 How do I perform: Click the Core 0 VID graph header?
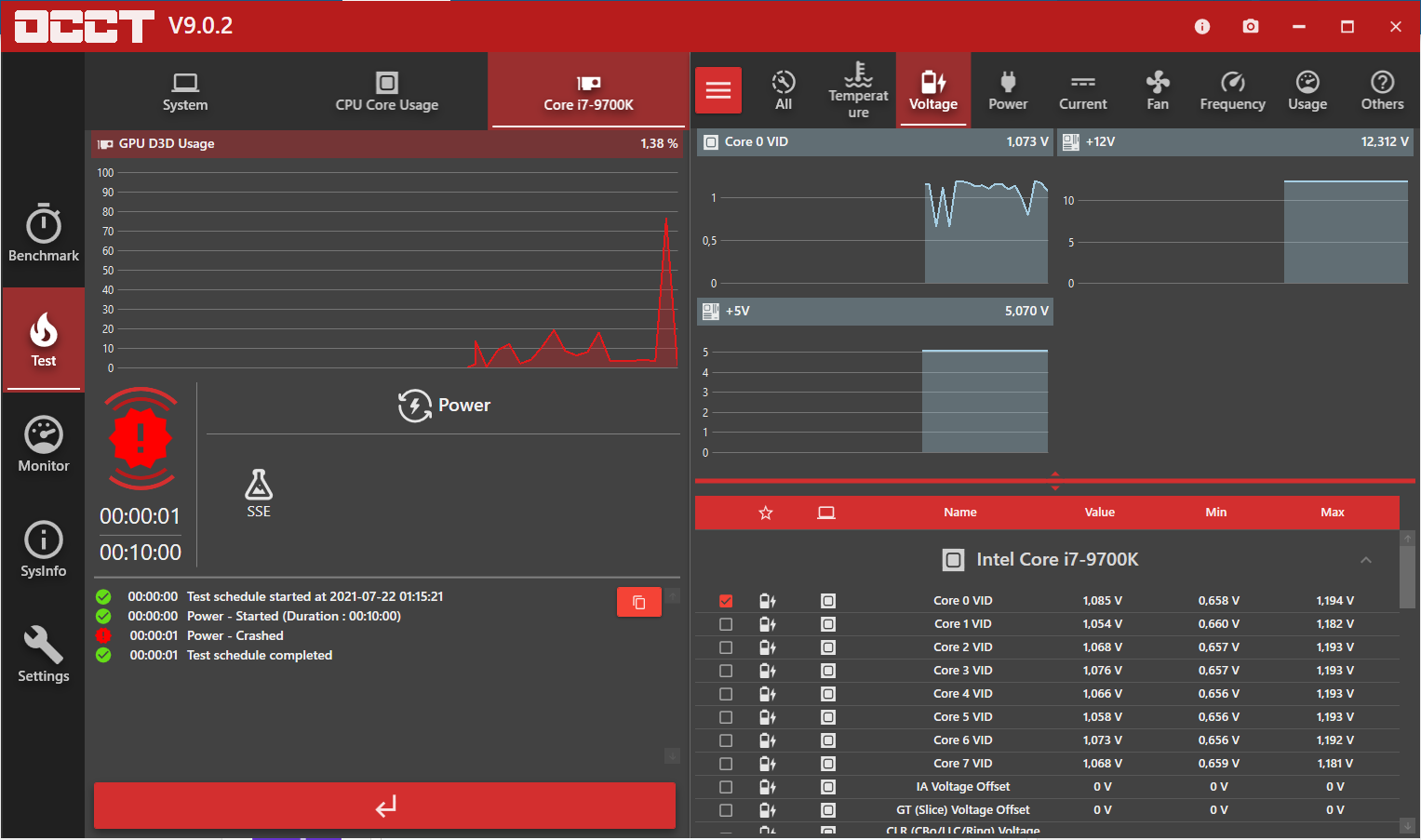875,142
